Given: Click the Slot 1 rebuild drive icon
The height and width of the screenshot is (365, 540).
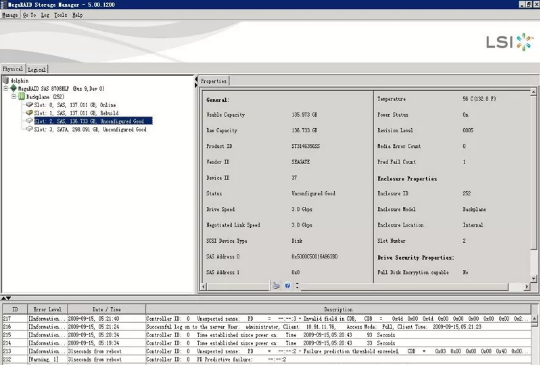Looking at the screenshot, I should (x=29, y=113).
